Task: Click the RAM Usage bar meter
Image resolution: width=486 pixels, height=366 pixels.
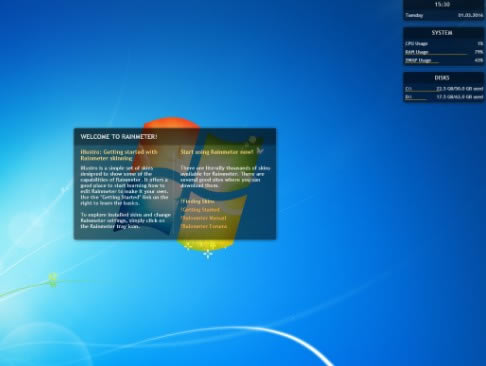Action: [x=436, y=54]
